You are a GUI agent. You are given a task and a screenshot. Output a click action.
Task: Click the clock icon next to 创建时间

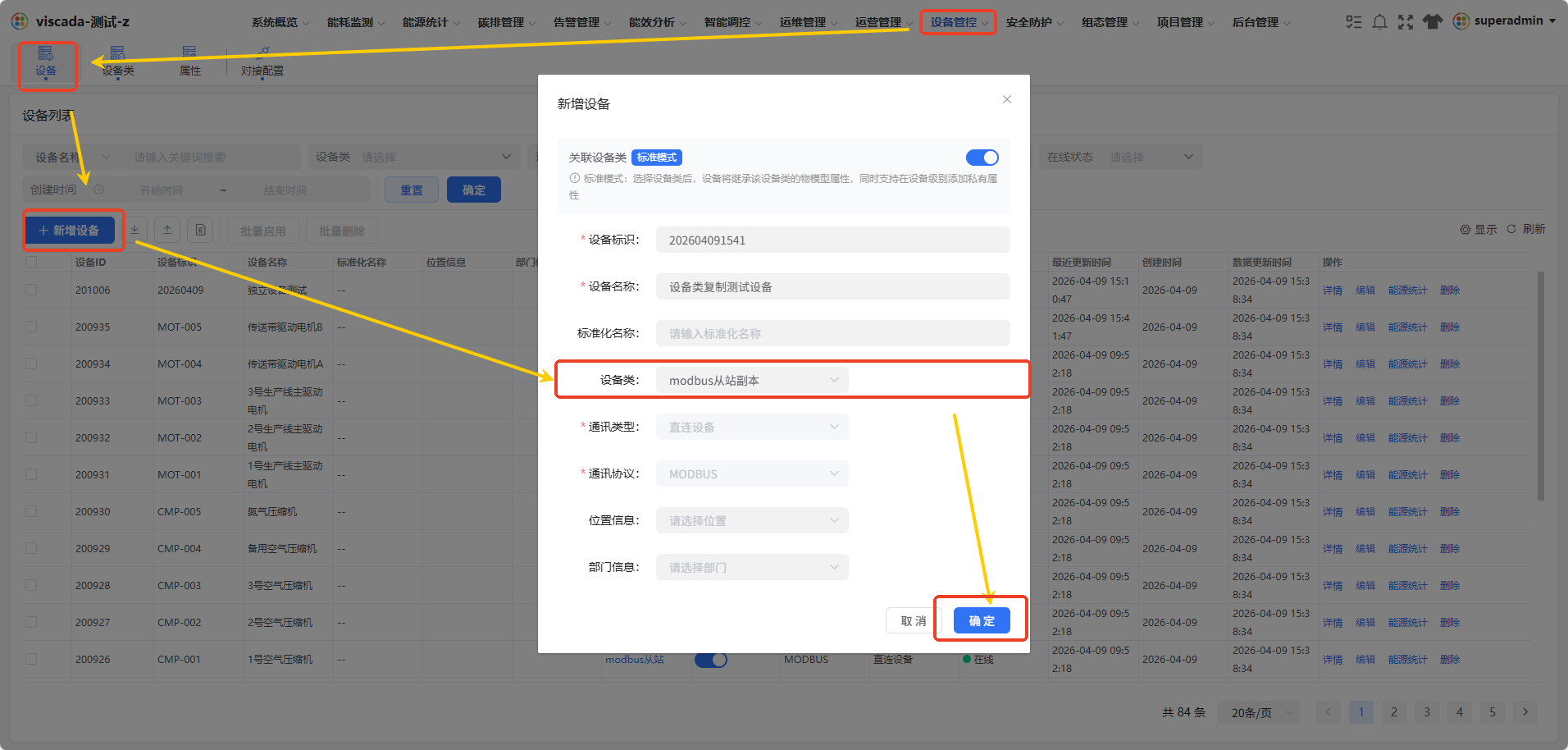coord(98,190)
